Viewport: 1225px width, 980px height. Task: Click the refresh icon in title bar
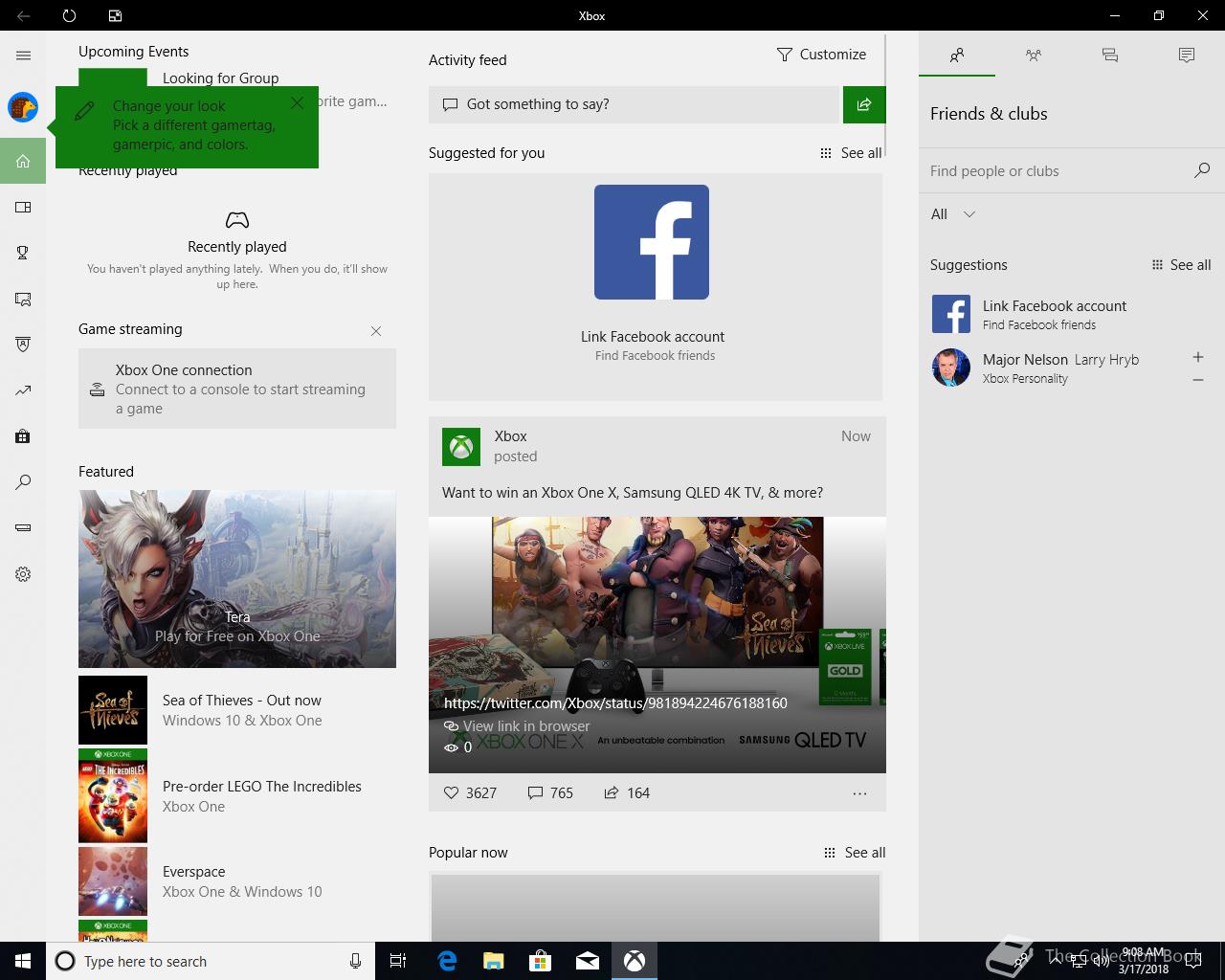tap(69, 15)
